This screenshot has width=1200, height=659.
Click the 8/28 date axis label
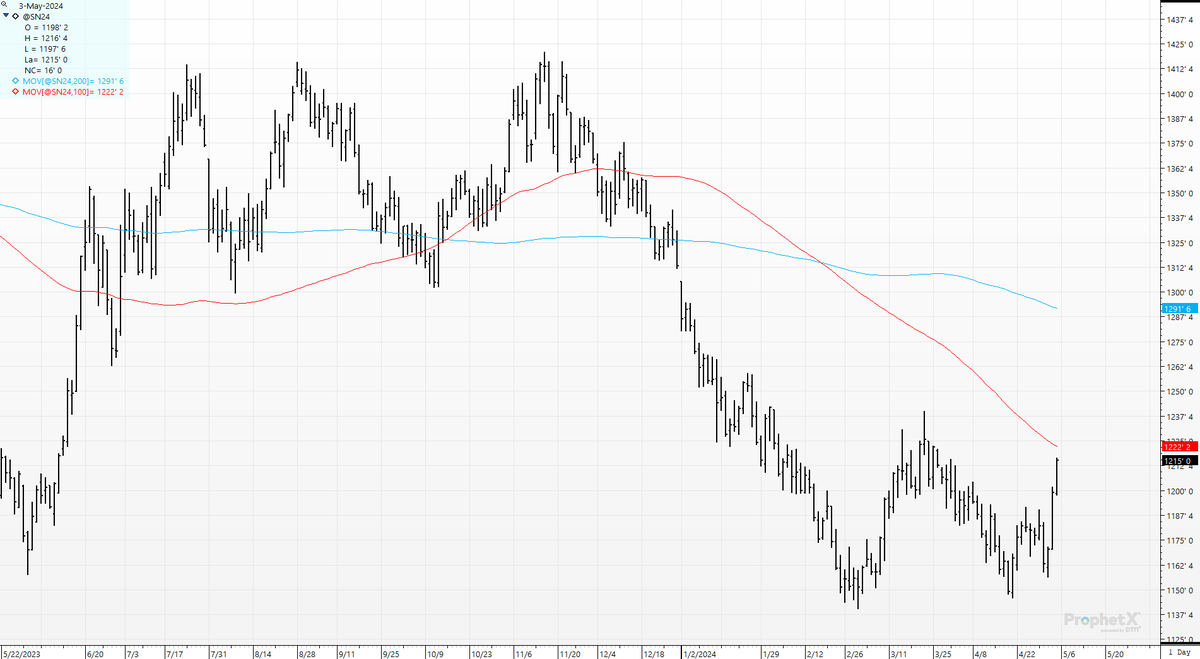coord(305,653)
